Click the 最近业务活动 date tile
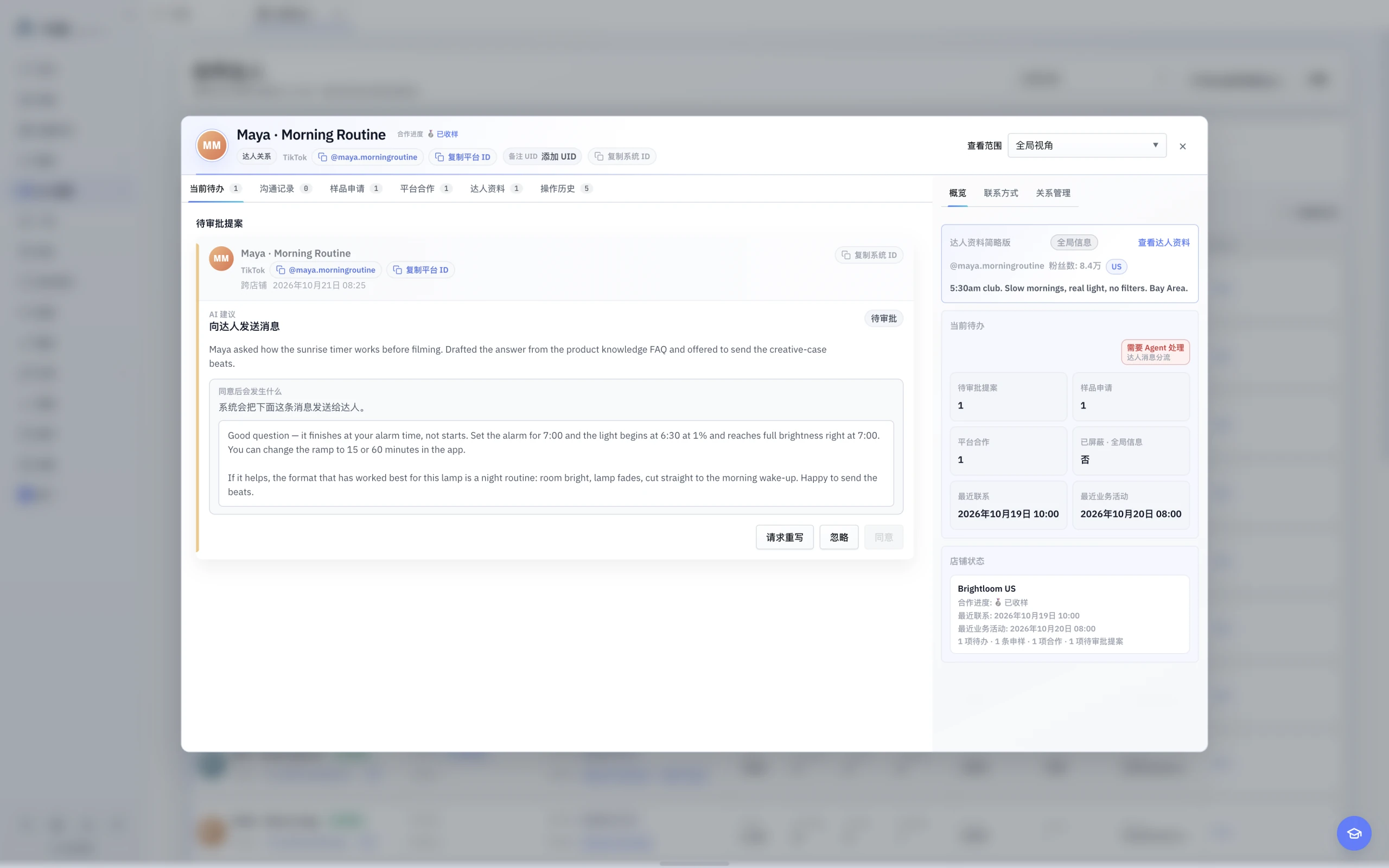1389x868 pixels. click(x=1131, y=505)
